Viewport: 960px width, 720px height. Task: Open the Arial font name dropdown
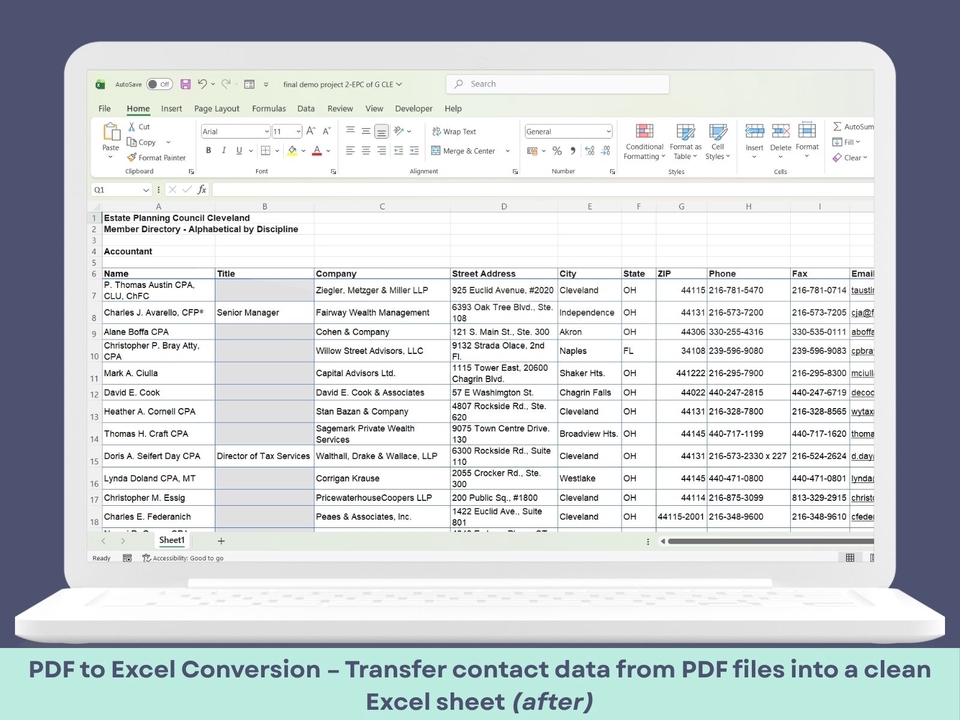(x=266, y=132)
